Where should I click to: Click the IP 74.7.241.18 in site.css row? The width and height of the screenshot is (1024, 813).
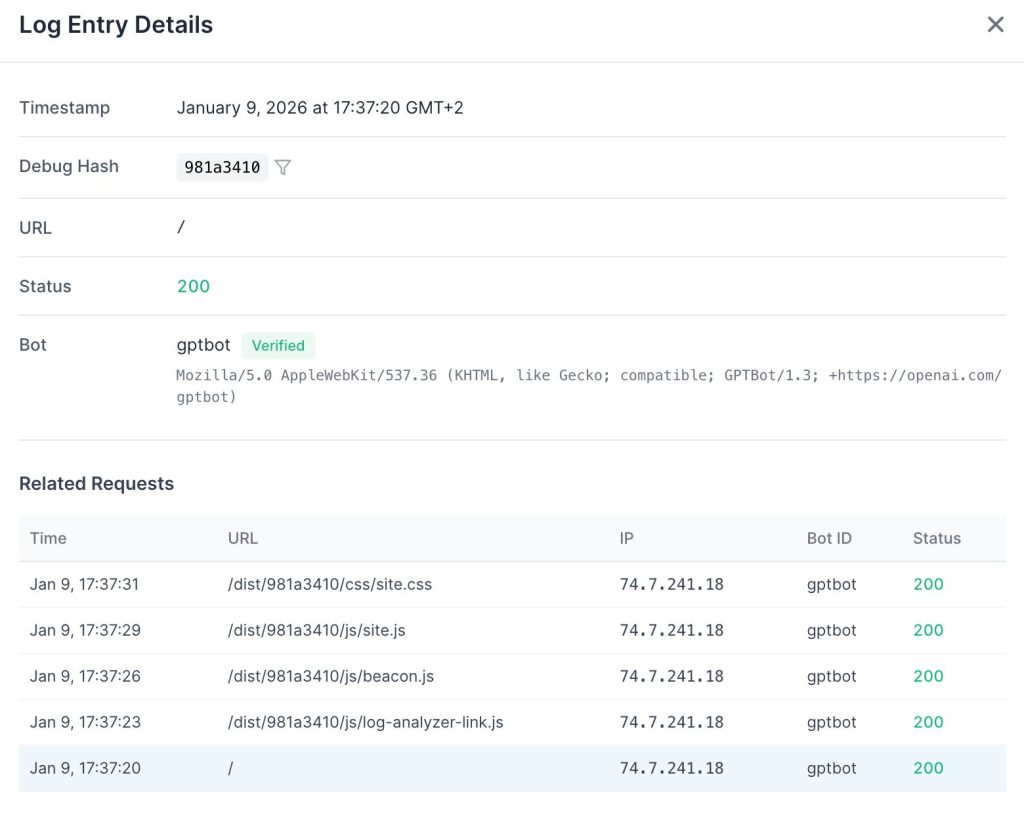(x=671, y=584)
